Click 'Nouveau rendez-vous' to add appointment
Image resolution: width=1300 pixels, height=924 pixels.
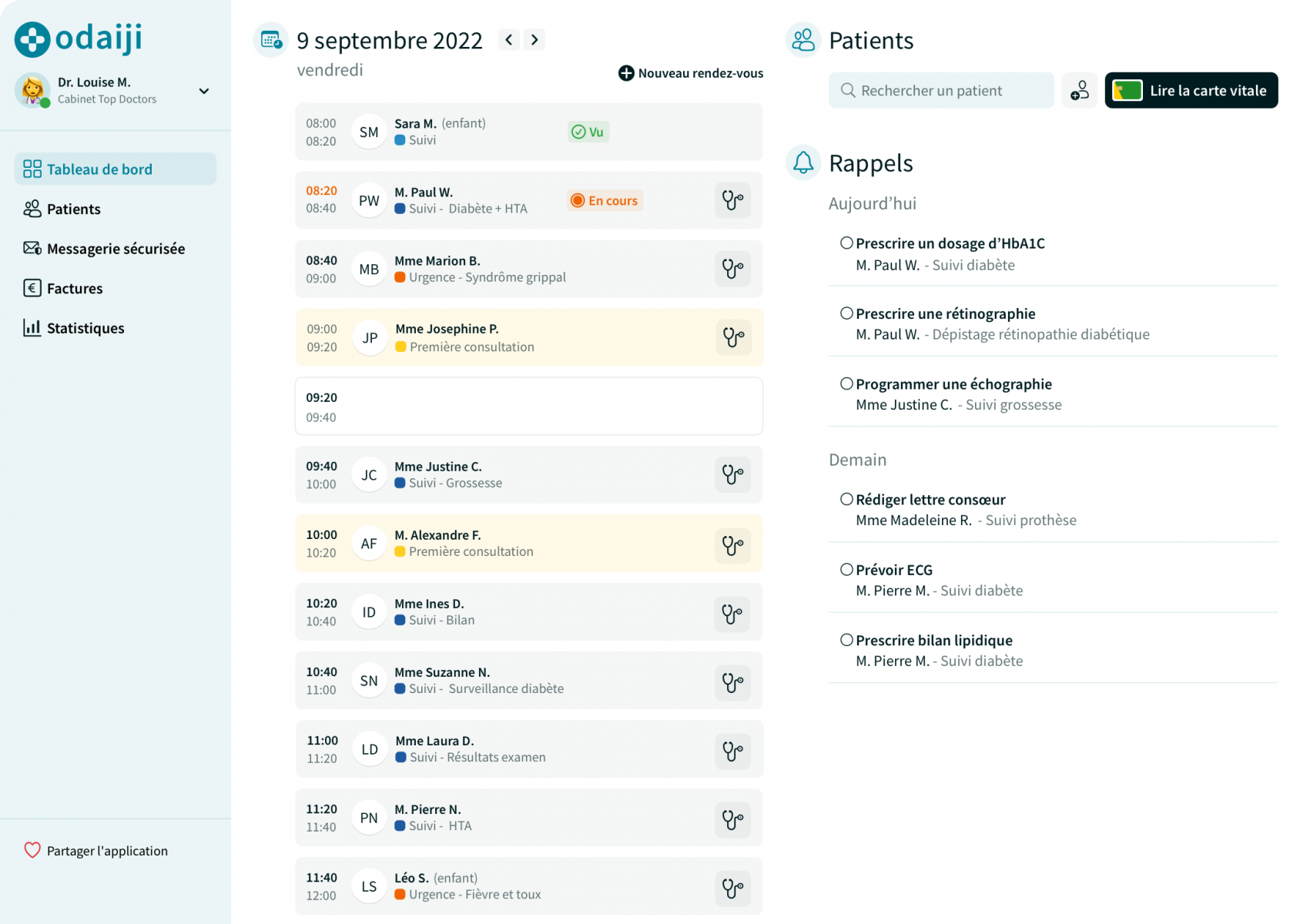(691, 73)
